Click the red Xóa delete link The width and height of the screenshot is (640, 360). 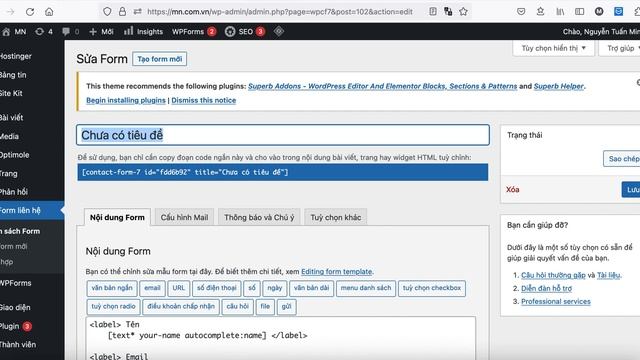click(513, 189)
